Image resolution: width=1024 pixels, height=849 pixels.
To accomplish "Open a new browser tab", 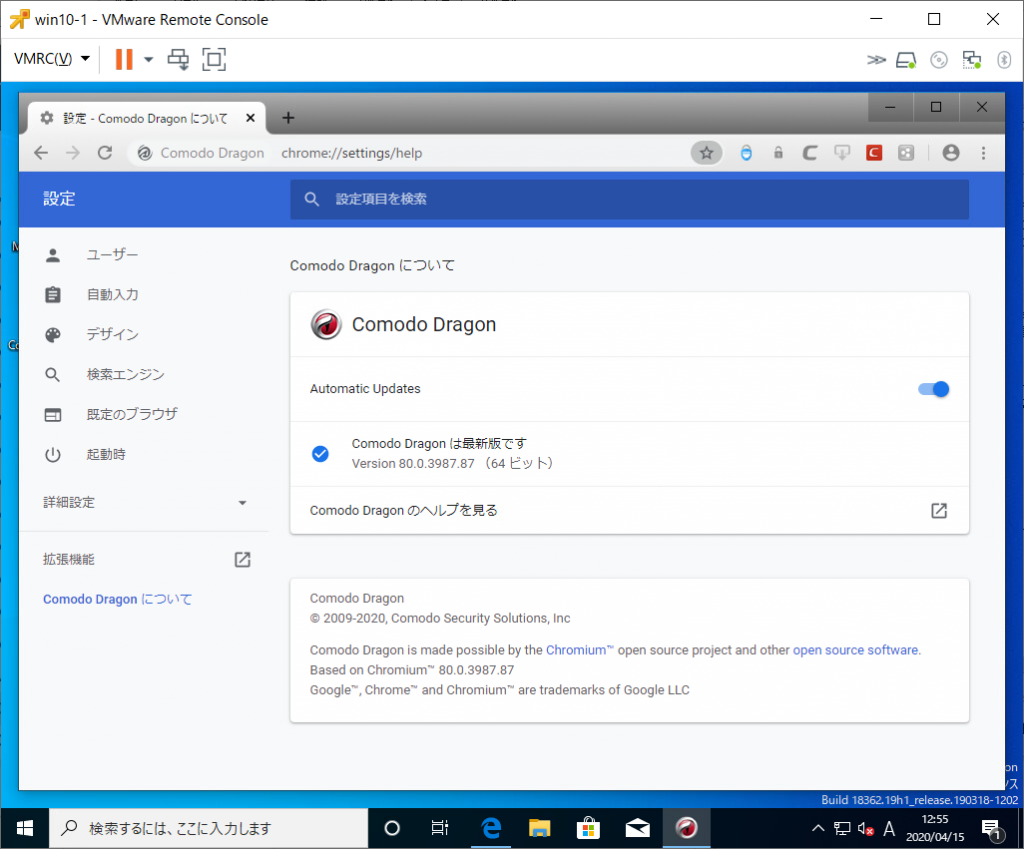I will tap(288, 118).
